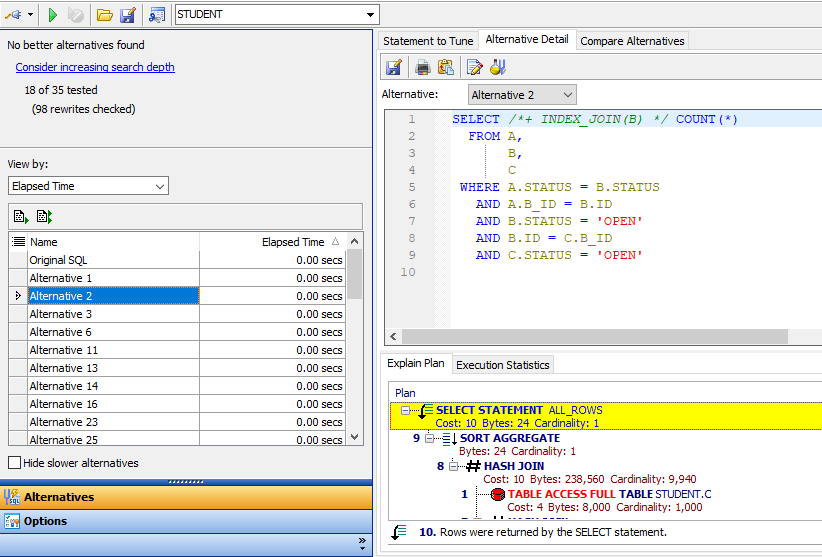Collapse the HASH JOIN plan node
This screenshot has height=557, width=822.
pos(453,466)
